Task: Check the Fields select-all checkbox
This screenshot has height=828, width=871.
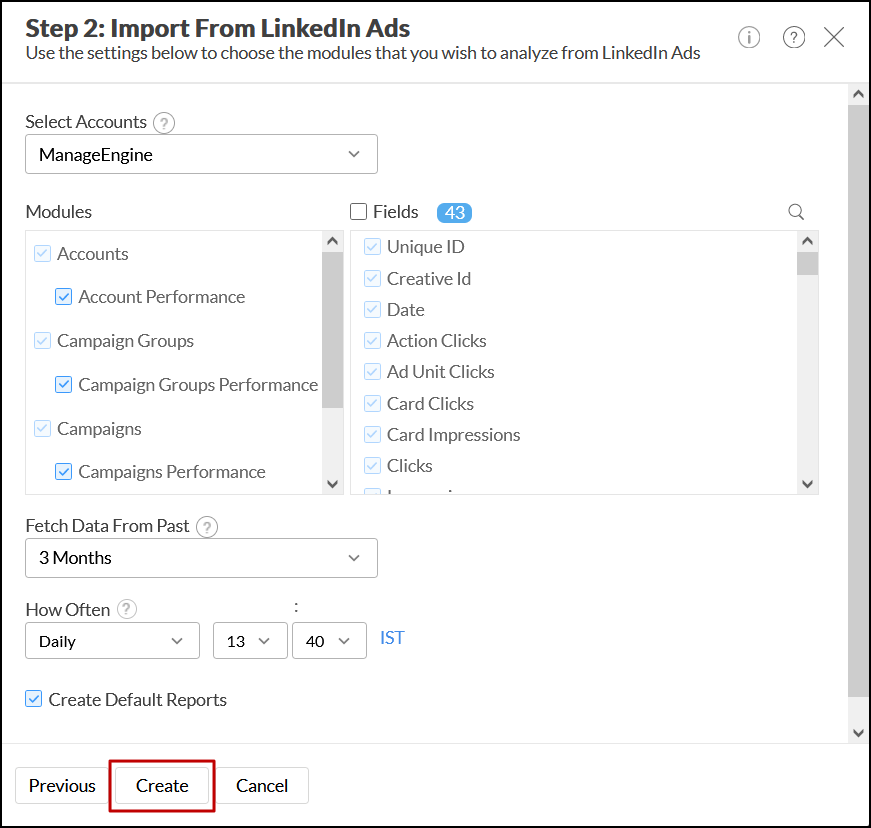Action: (x=358, y=212)
